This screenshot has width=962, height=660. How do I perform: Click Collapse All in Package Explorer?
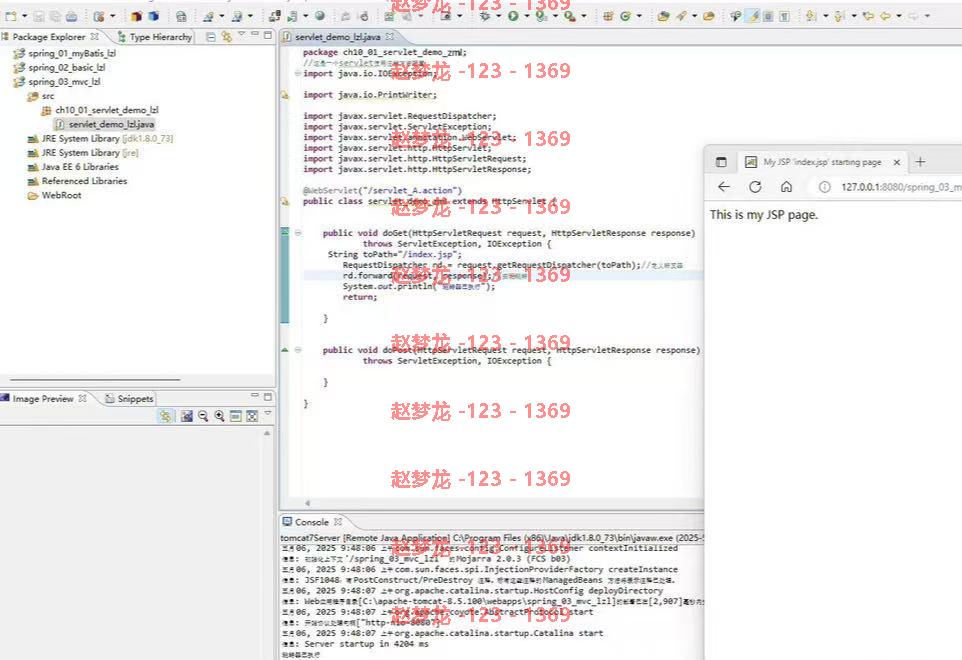(210, 37)
